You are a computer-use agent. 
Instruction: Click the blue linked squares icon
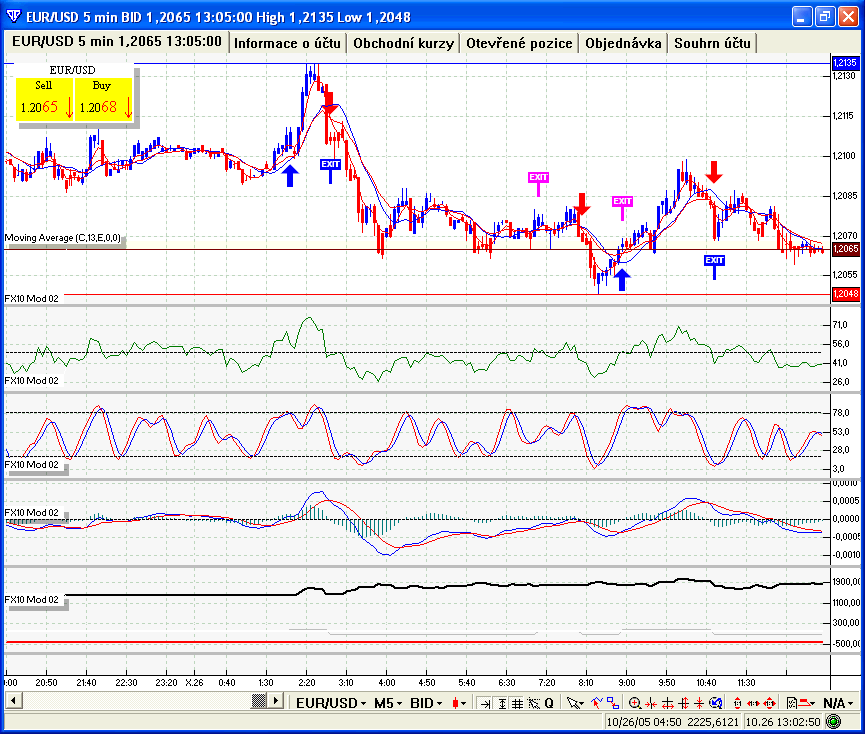[613, 703]
